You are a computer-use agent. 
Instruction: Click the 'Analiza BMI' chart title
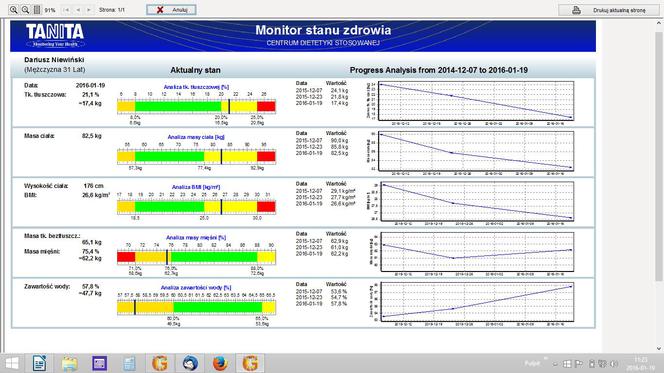pos(196,187)
